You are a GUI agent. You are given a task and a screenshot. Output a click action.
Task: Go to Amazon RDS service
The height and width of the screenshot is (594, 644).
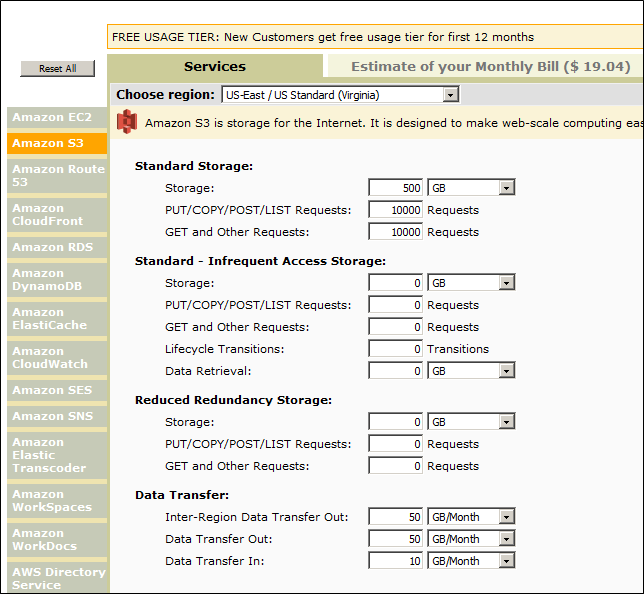pos(57,247)
